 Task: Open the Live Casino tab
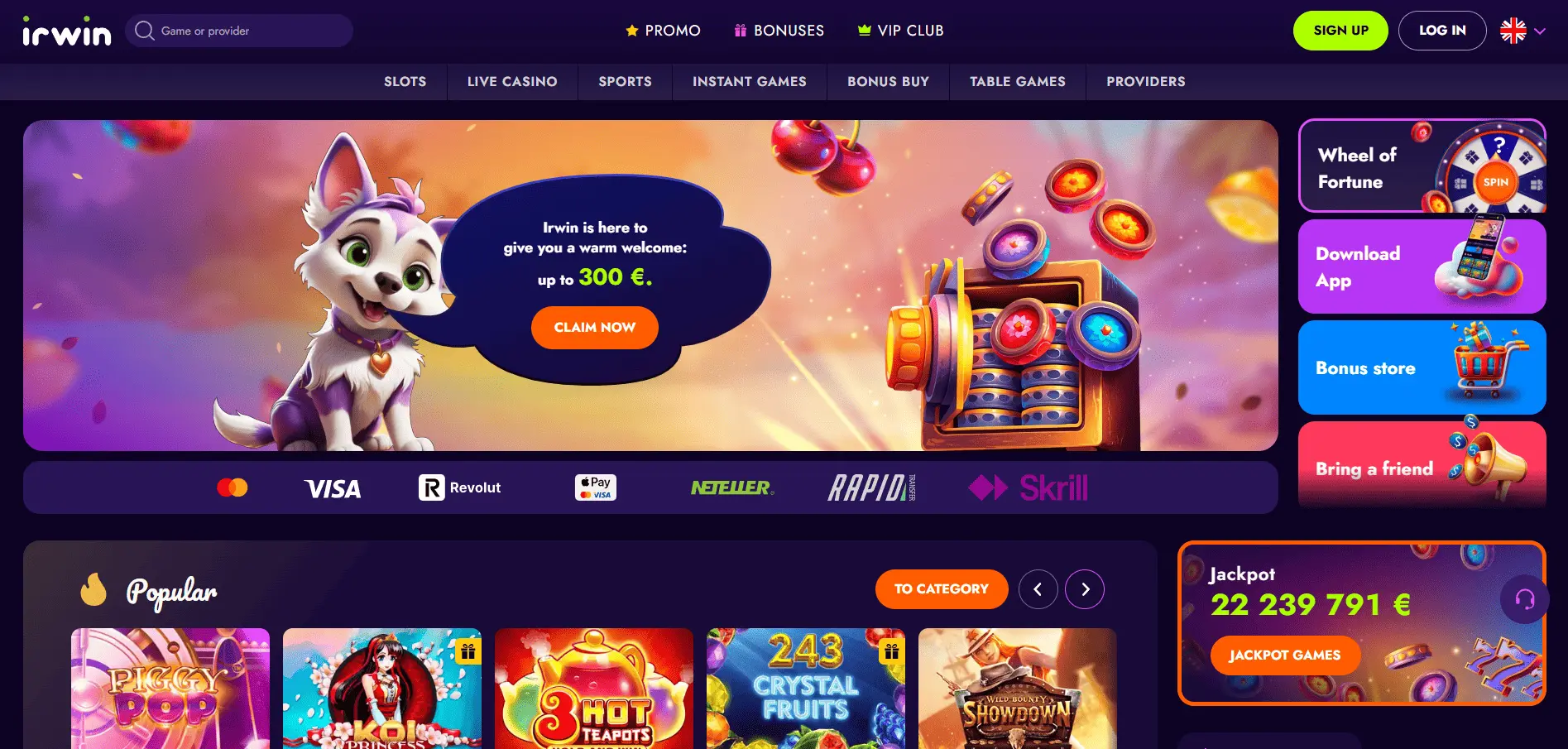pyautogui.click(x=512, y=81)
